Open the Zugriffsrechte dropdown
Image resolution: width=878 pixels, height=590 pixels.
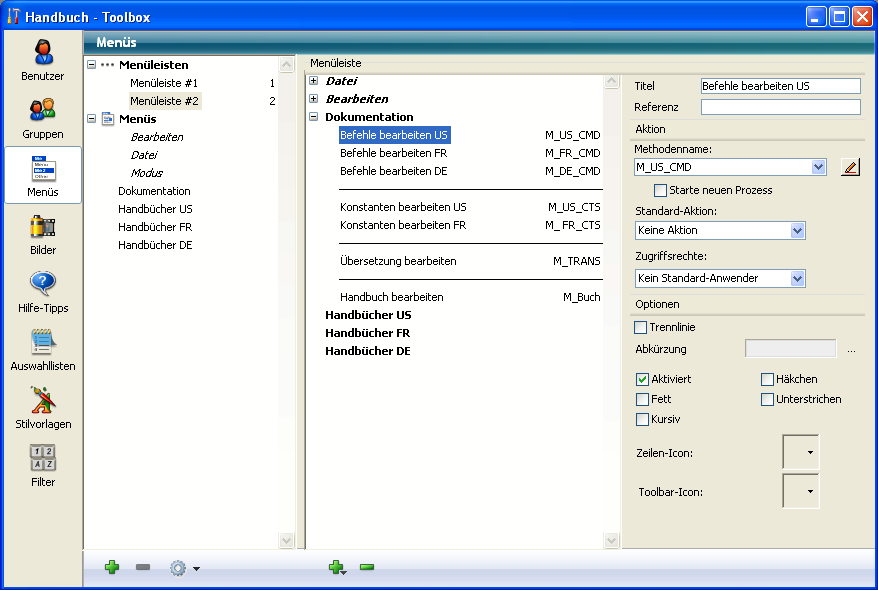(x=797, y=278)
